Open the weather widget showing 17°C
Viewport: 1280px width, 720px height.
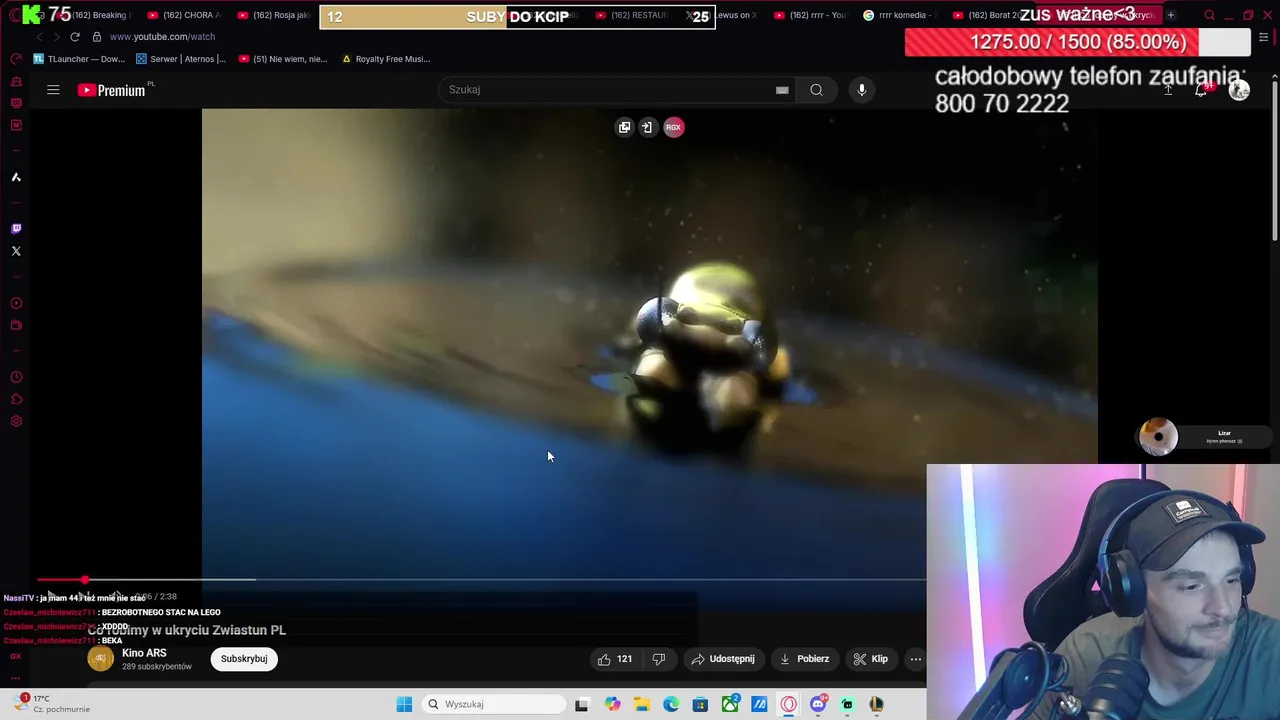coord(52,704)
